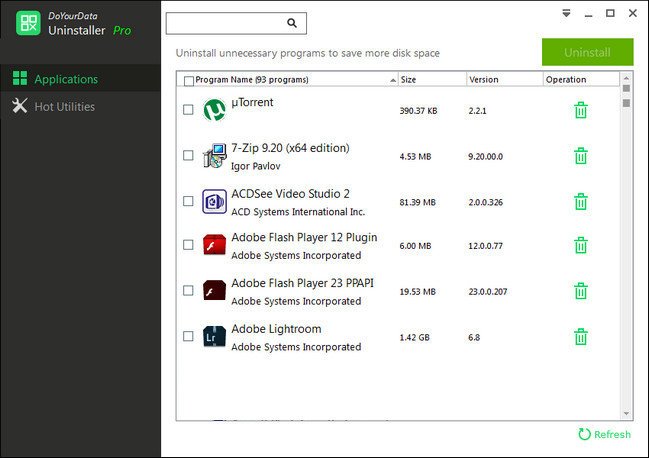Click the Operation column header
Screen dimensions: 649x458
click(581, 79)
